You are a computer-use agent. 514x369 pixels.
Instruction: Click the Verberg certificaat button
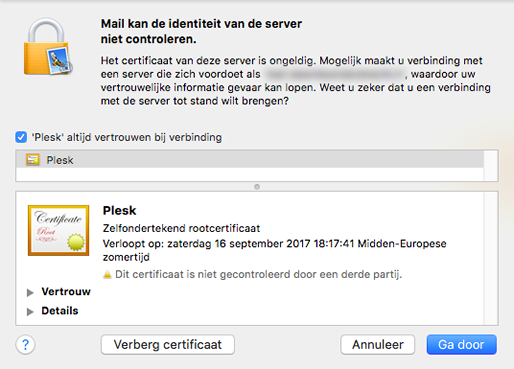[x=168, y=345]
